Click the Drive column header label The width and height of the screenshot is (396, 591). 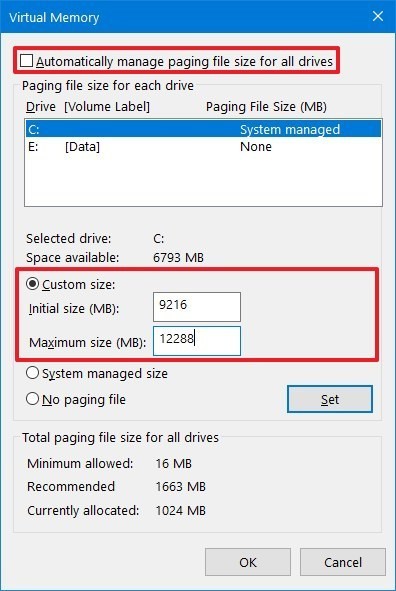tap(41, 107)
